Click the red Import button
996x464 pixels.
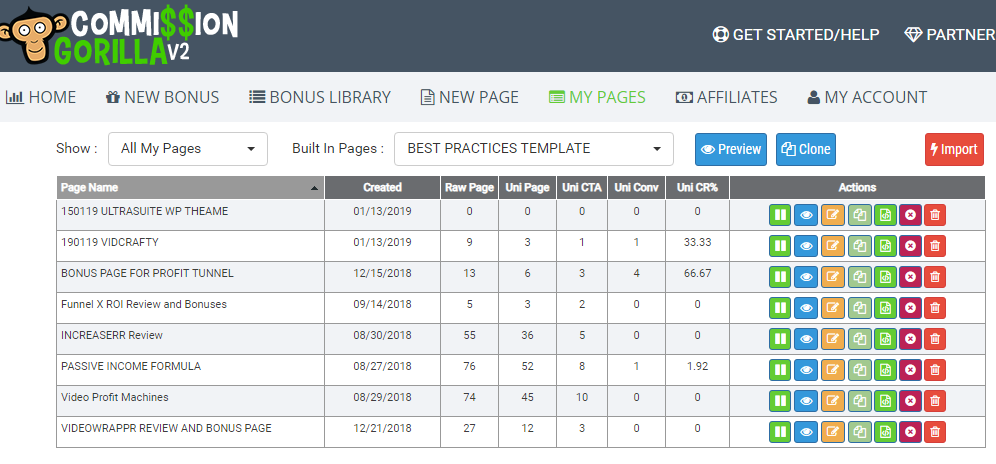pyautogui.click(x=954, y=149)
